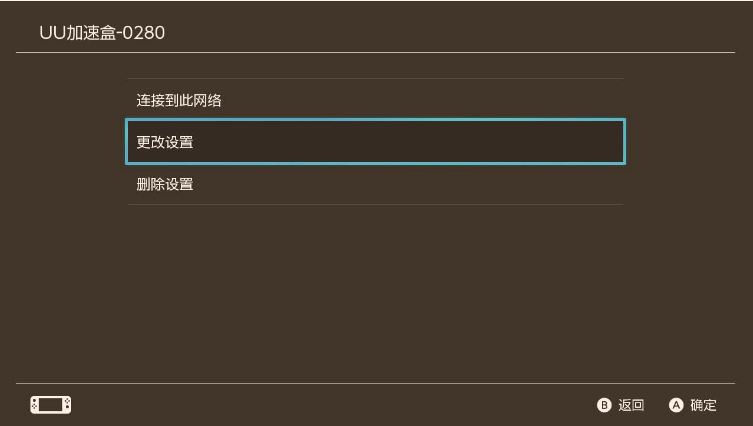Click the teal-outlined settings row
Image resolution: width=753 pixels, height=426 pixels.
[375, 142]
